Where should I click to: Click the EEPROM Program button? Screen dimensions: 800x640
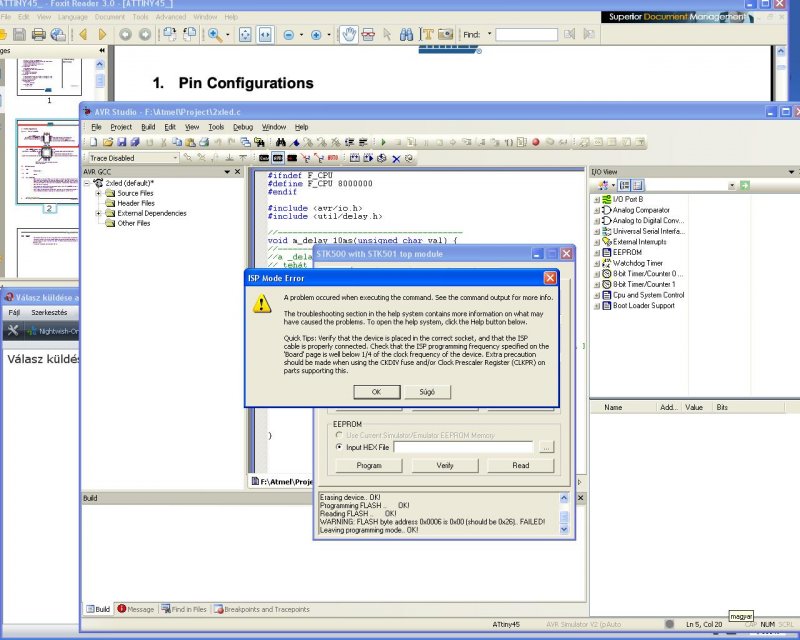369,465
